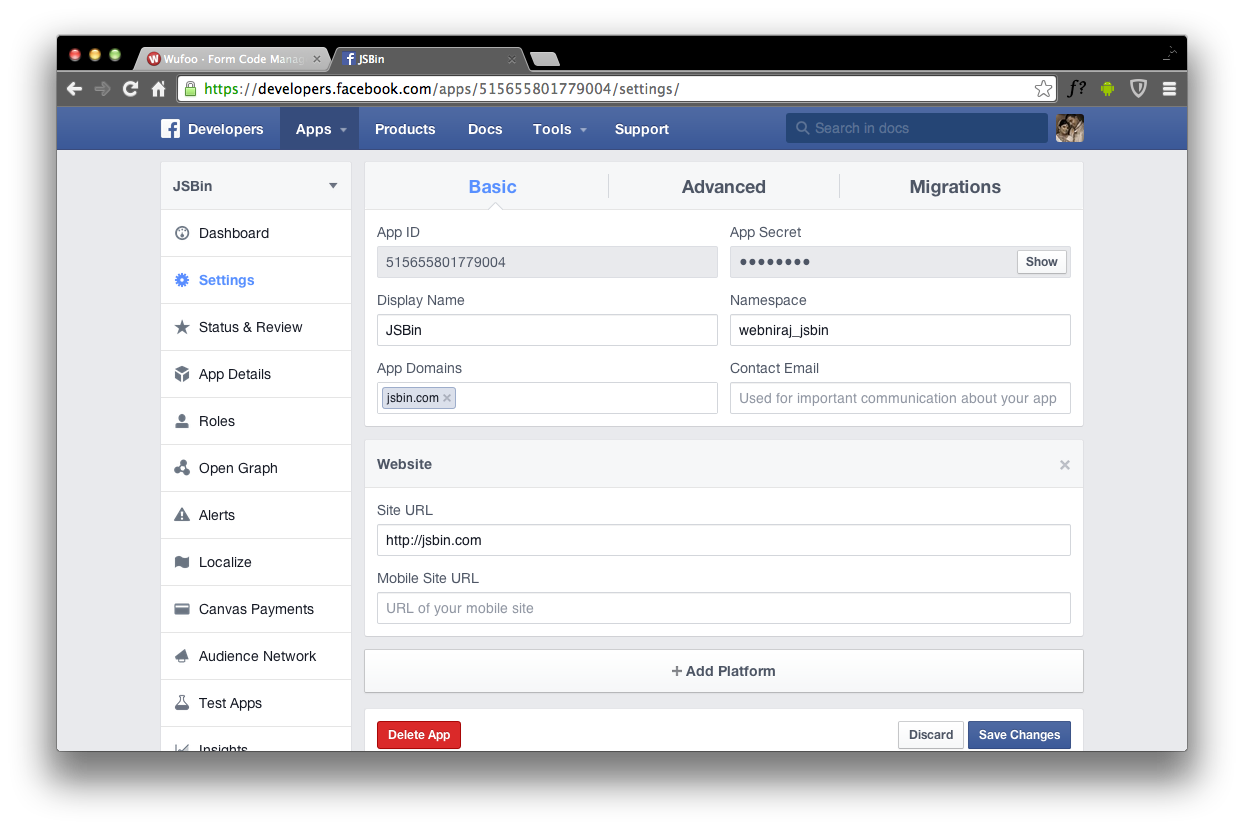Screen dimensions: 1244x830
Task: Click the red Delete App button
Action: tap(419, 735)
